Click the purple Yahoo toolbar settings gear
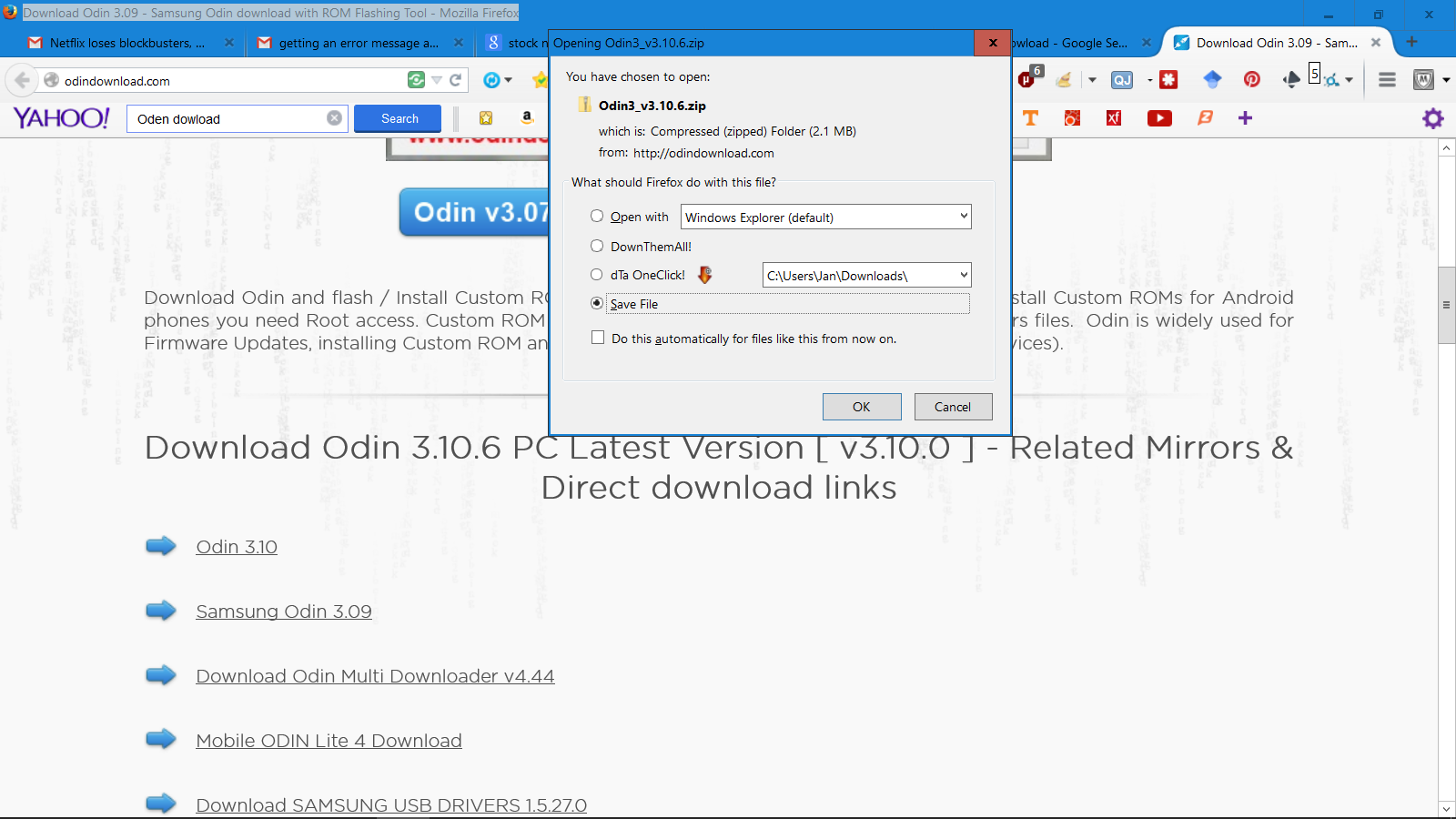The width and height of the screenshot is (1456, 819). point(1432,118)
